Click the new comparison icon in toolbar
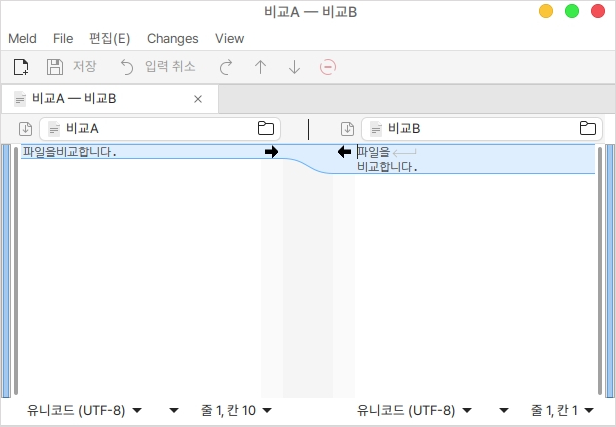 click(20, 67)
